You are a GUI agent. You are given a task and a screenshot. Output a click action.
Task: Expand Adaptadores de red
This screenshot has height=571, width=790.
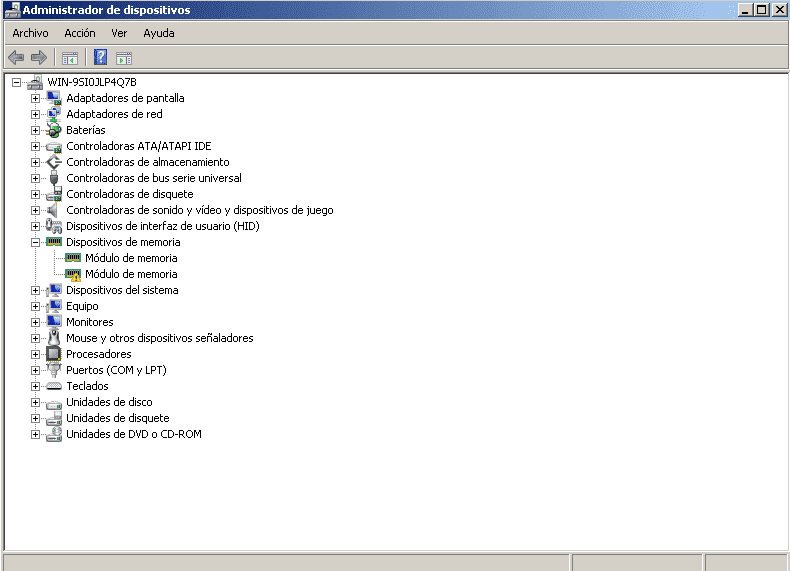[x=35, y=114]
